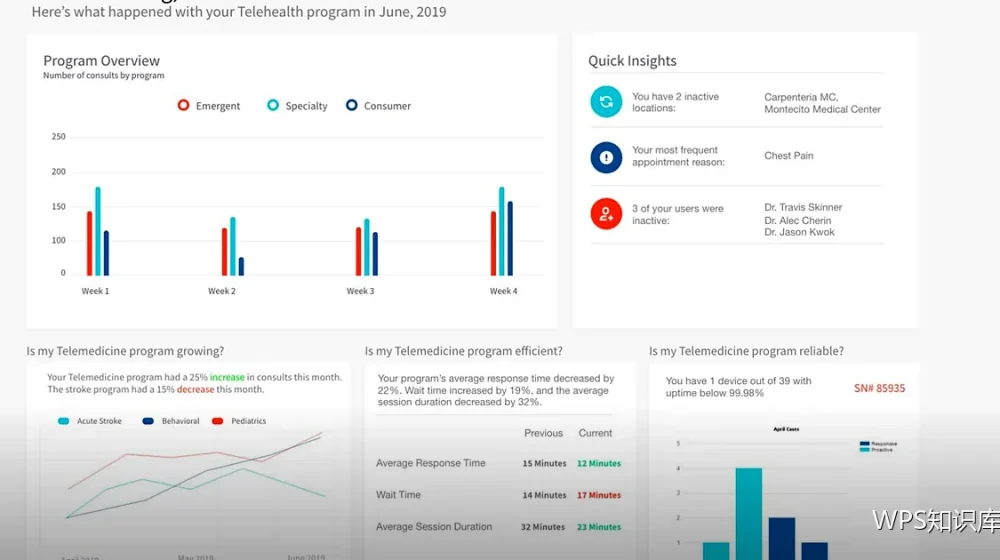Select Dr. Travis Skinner in inactive users
The width and height of the screenshot is (1000, 560).
tap(803, 207)
